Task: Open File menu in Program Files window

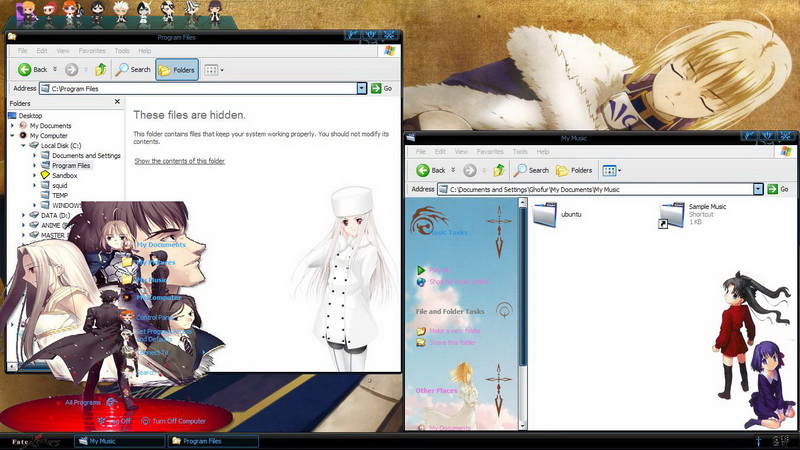Action: (x=22, y=51)
